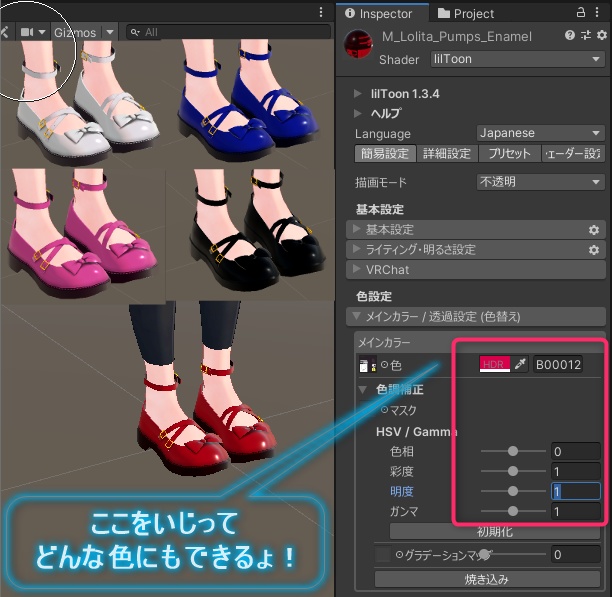Select the 簡易設定 tab
612x597 pixels.
[385, 153]
